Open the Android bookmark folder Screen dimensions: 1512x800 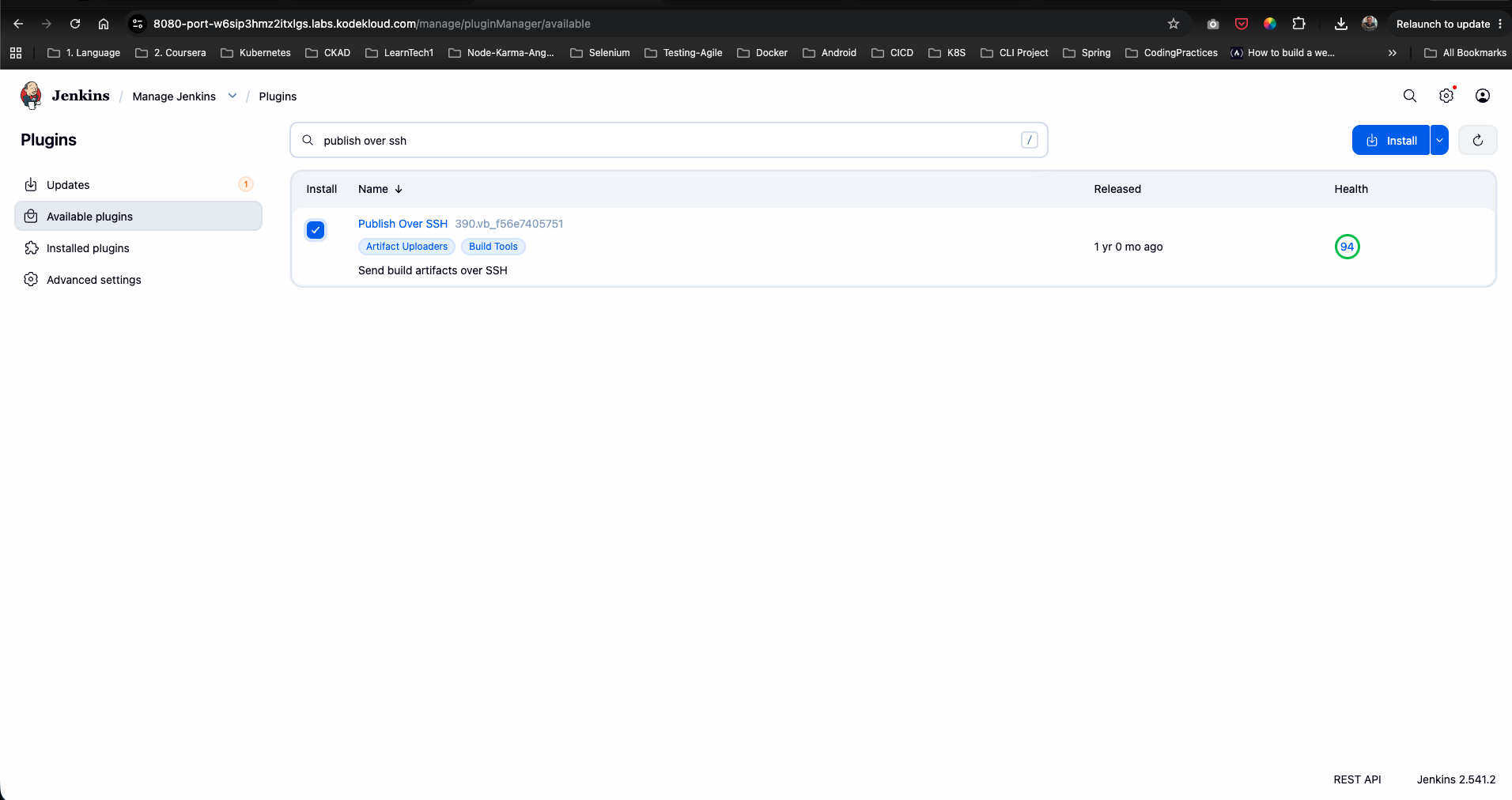click(830, 53)
